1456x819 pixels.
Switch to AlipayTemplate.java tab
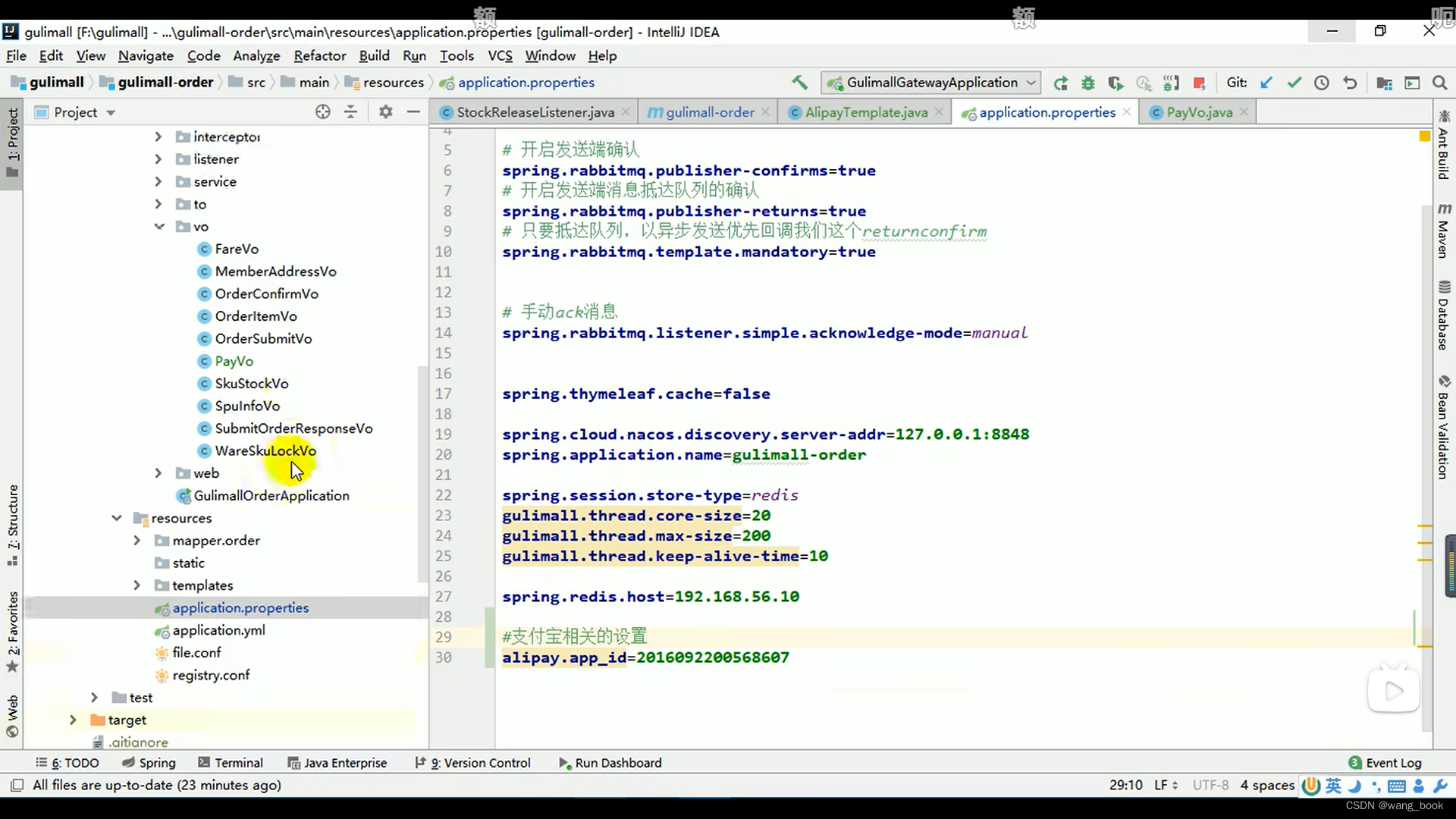pyautogui.click(x=865, y=112)
